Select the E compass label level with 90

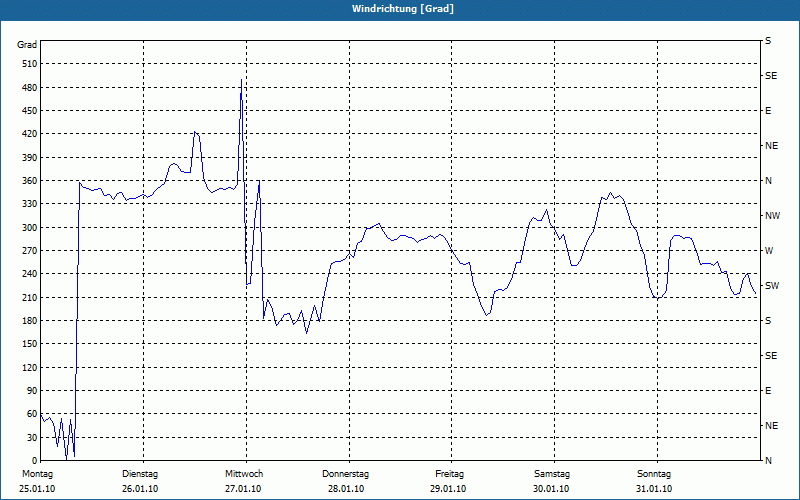point(768,391)
